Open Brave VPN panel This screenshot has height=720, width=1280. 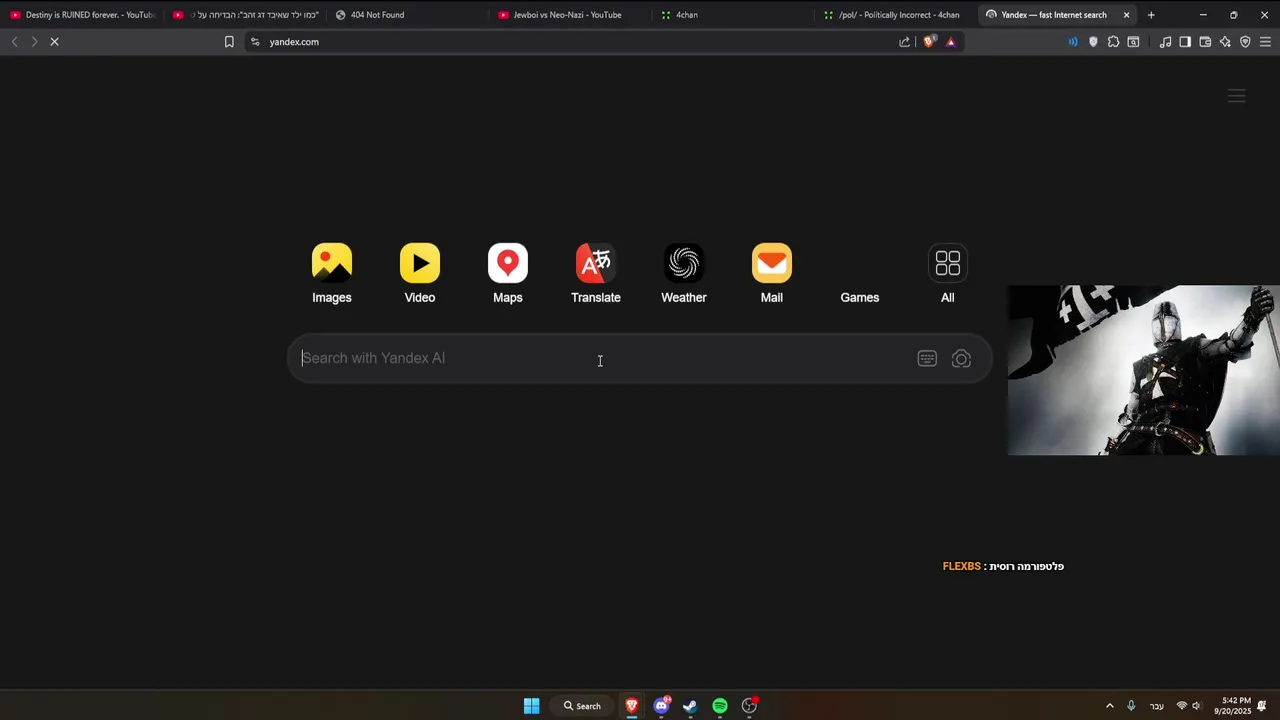(1245, 42)
